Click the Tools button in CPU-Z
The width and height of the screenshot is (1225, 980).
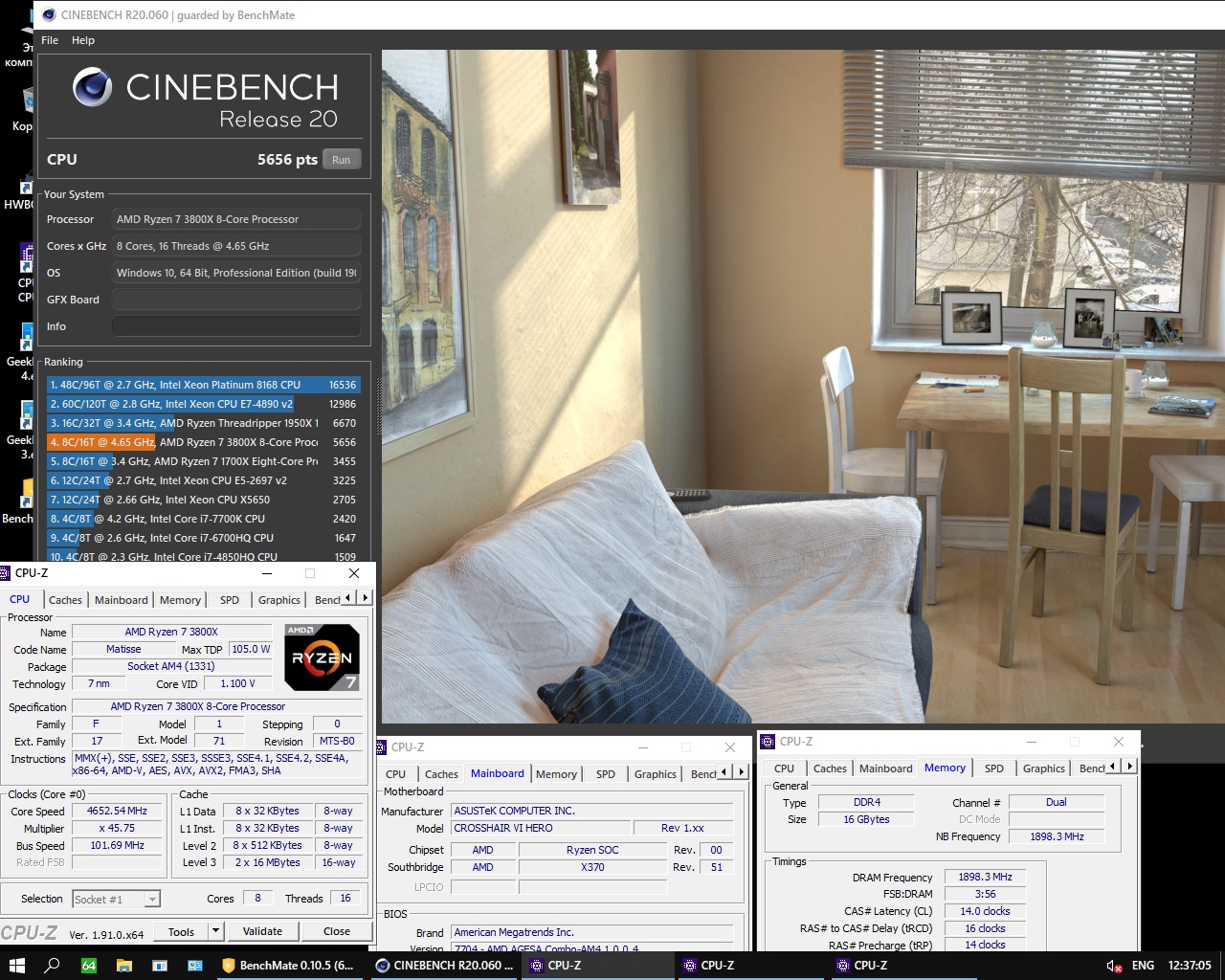pyautogui.click(x=181, y=931)
